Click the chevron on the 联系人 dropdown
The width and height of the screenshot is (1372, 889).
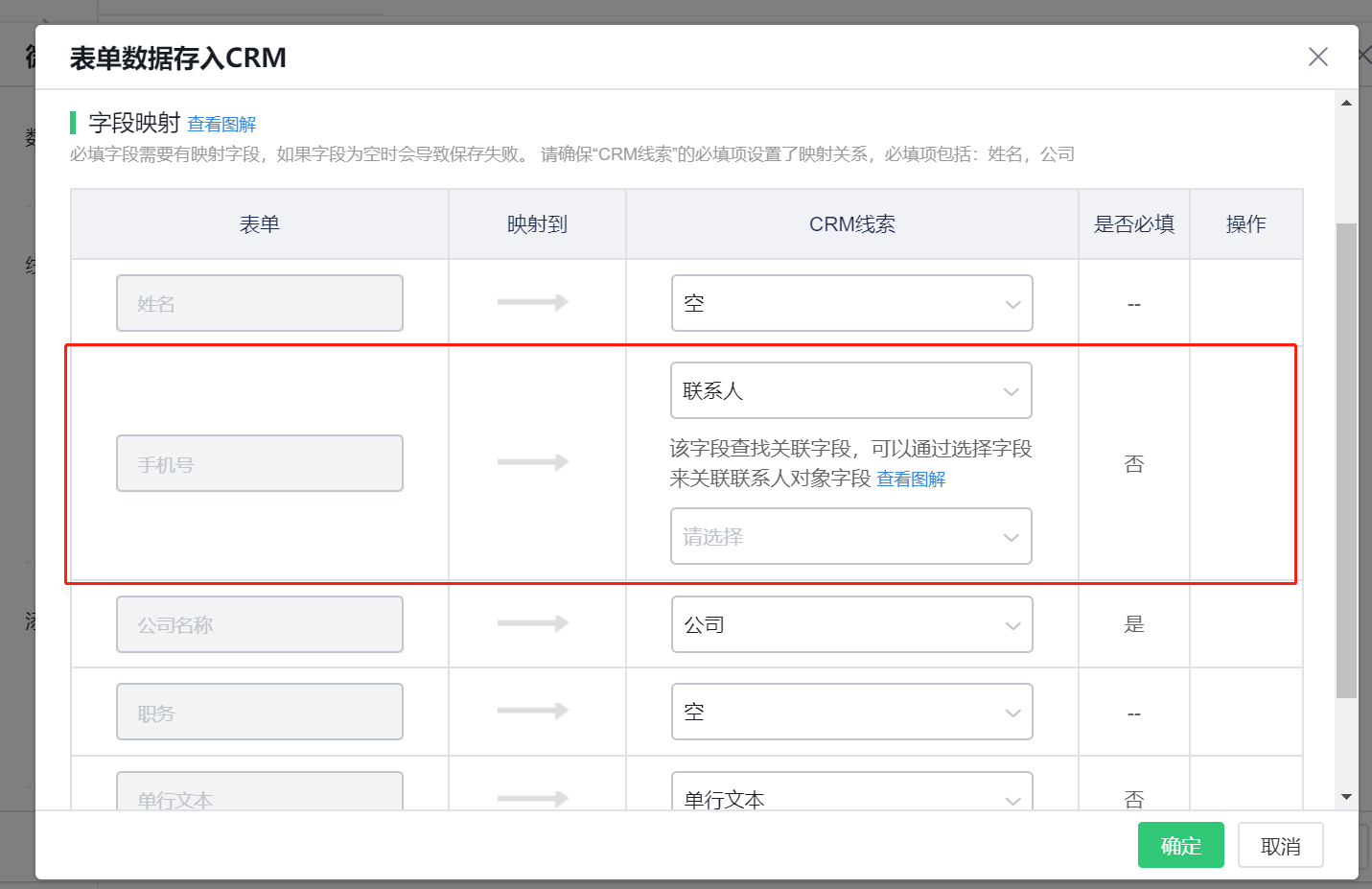[1012, 390]
